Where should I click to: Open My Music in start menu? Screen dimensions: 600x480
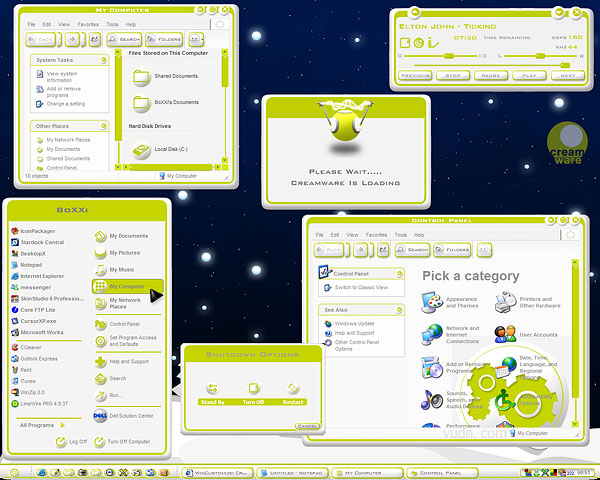coord(114,270)
